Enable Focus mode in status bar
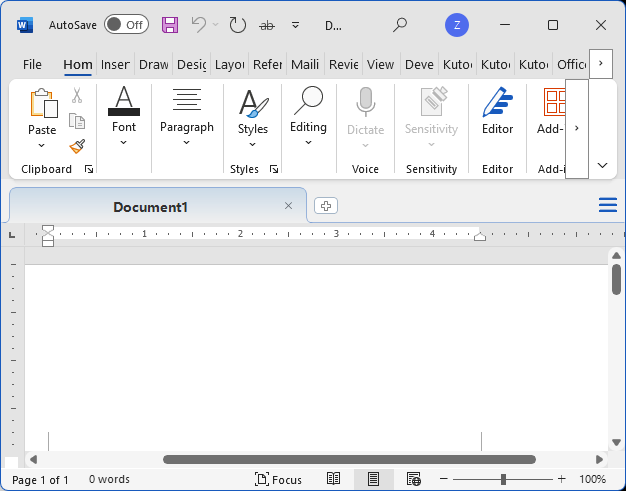626x491 pixels. (278, 479)
